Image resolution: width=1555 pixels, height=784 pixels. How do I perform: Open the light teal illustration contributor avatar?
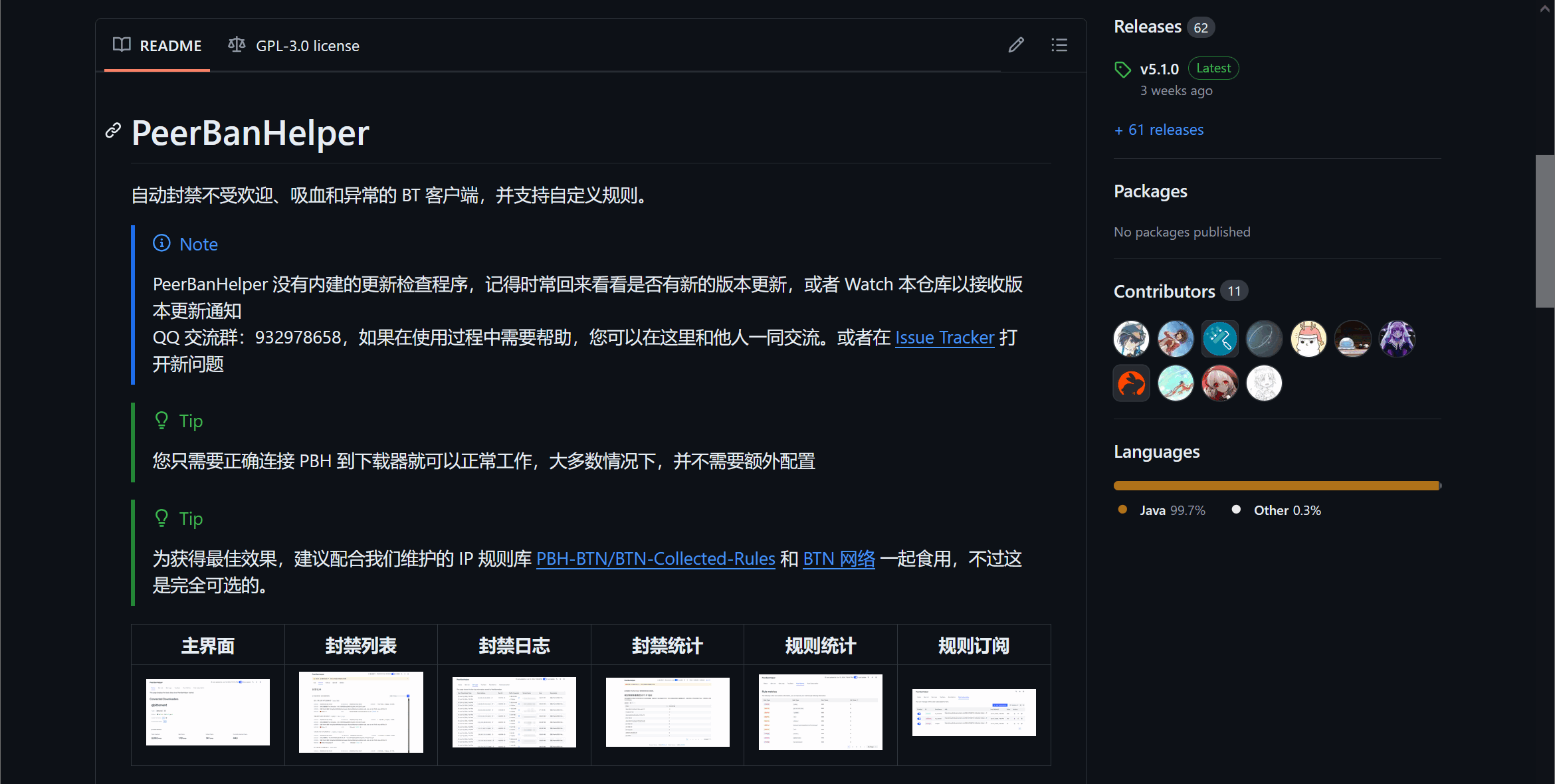tap(1176, 383)
